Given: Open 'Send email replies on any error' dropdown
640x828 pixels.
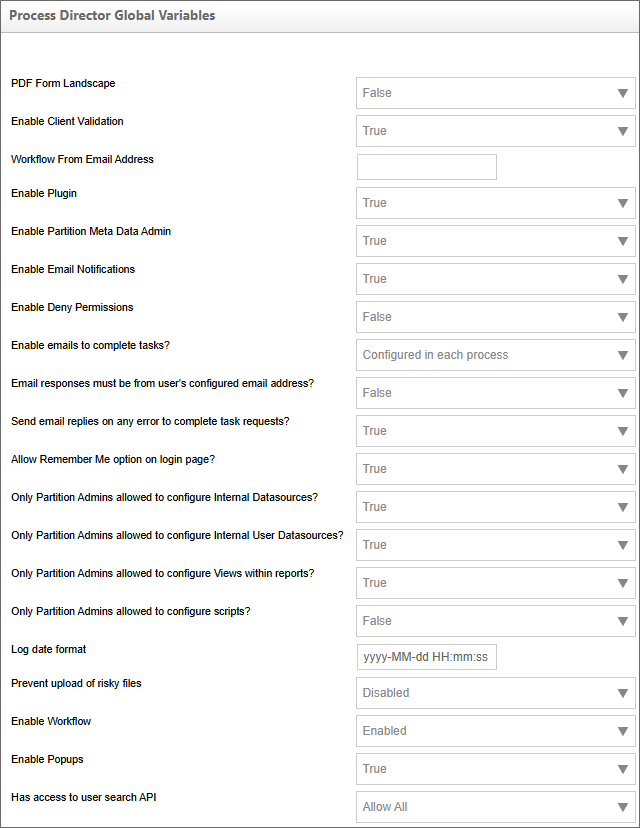Looking at the screenshot, I should pos(496,431).
